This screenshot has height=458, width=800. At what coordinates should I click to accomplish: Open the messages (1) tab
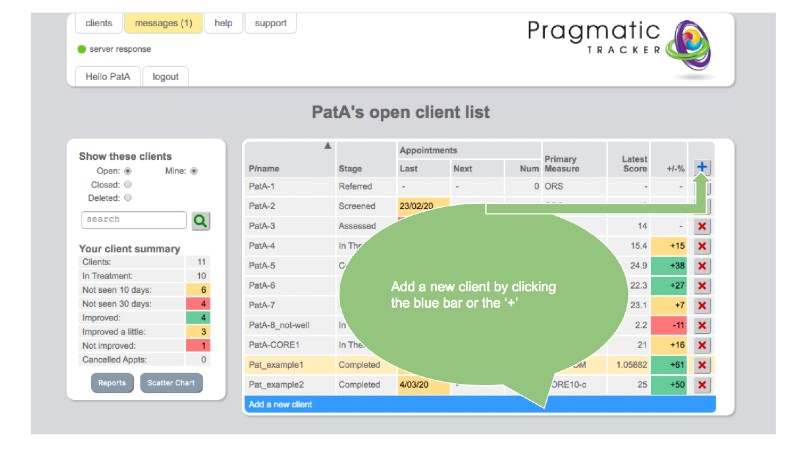coord(163,23)
